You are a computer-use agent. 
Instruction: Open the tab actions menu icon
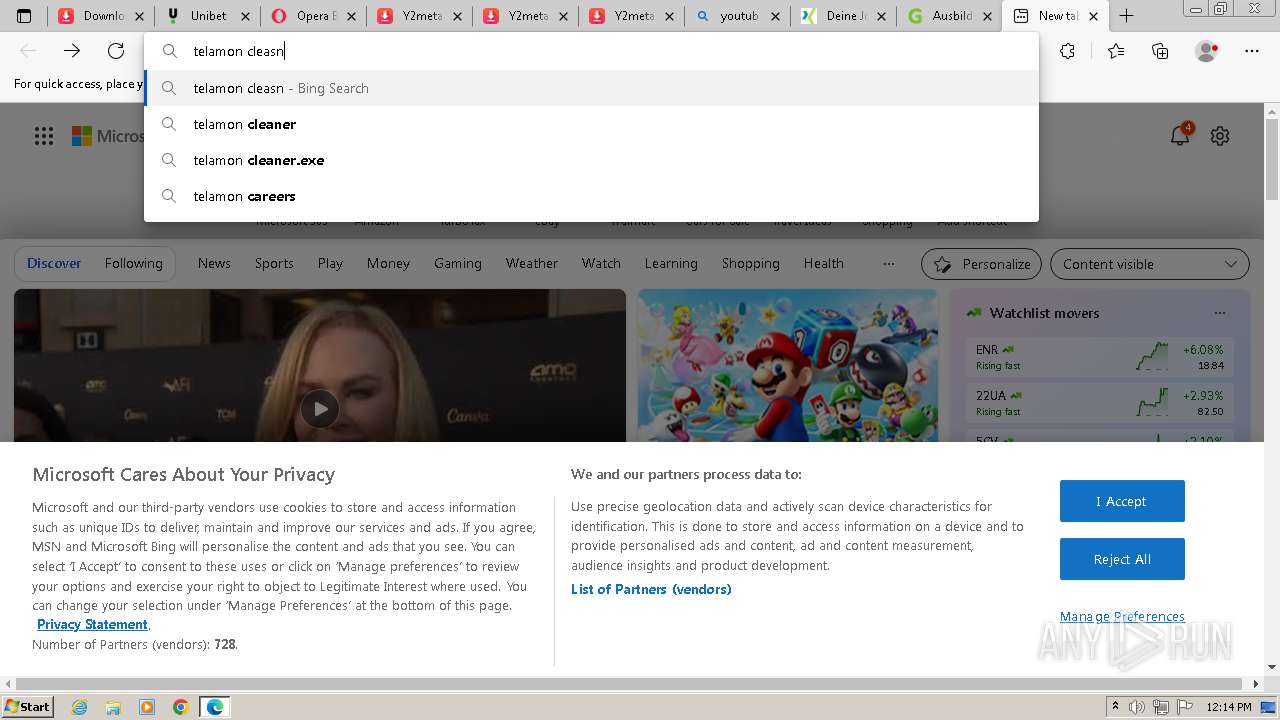(24, 16)
